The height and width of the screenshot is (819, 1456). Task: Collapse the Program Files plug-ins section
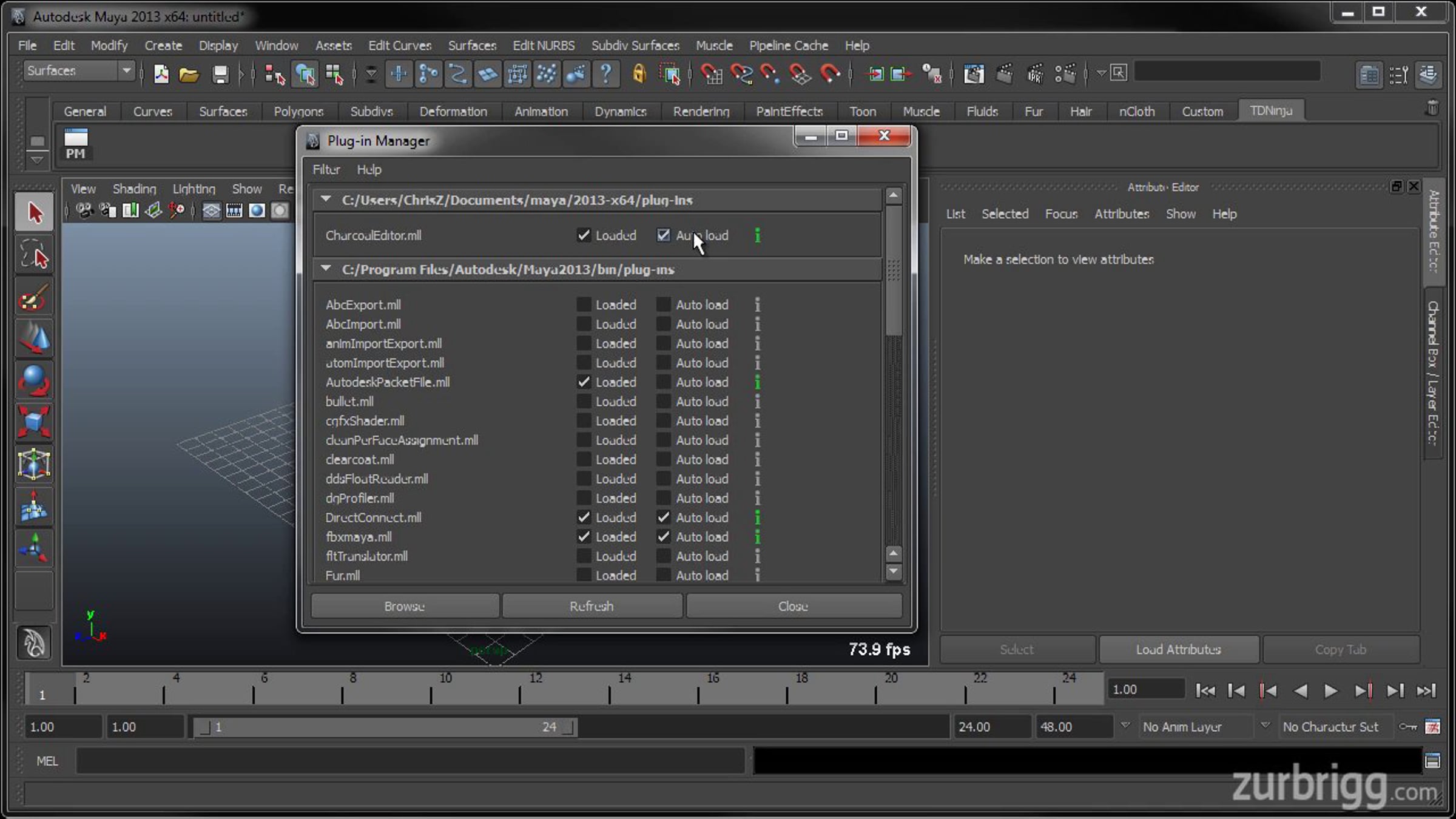[326, 269]
